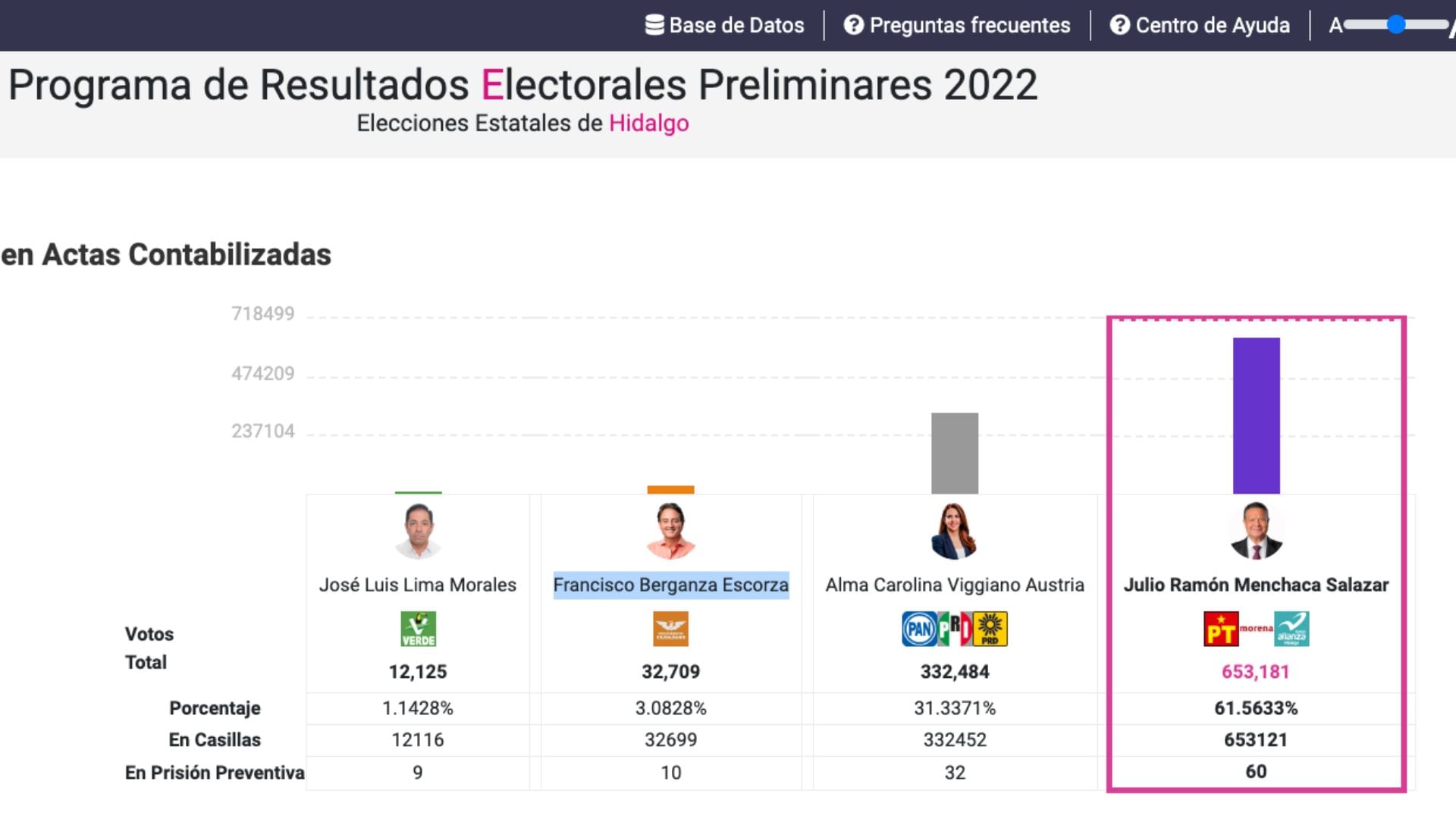Click the Nueva Alianza teal logo

click(x=1291, y=629)
